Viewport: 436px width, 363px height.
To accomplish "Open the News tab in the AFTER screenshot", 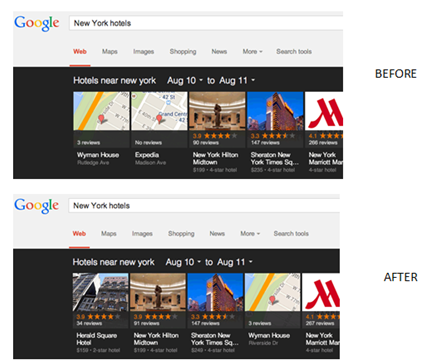I will (217, 234).
